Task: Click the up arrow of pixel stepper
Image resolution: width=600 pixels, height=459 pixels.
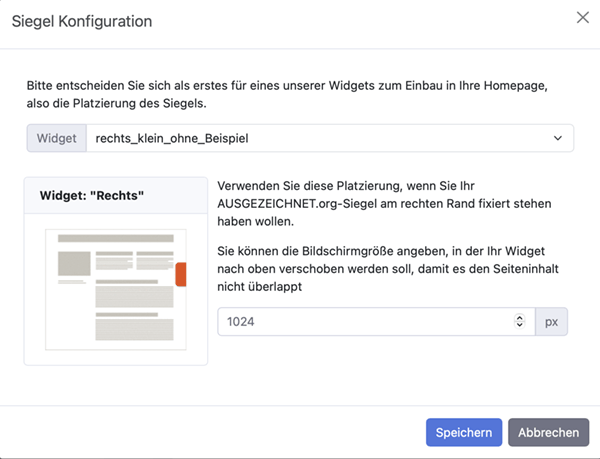Action: click(x=519, y=317)
